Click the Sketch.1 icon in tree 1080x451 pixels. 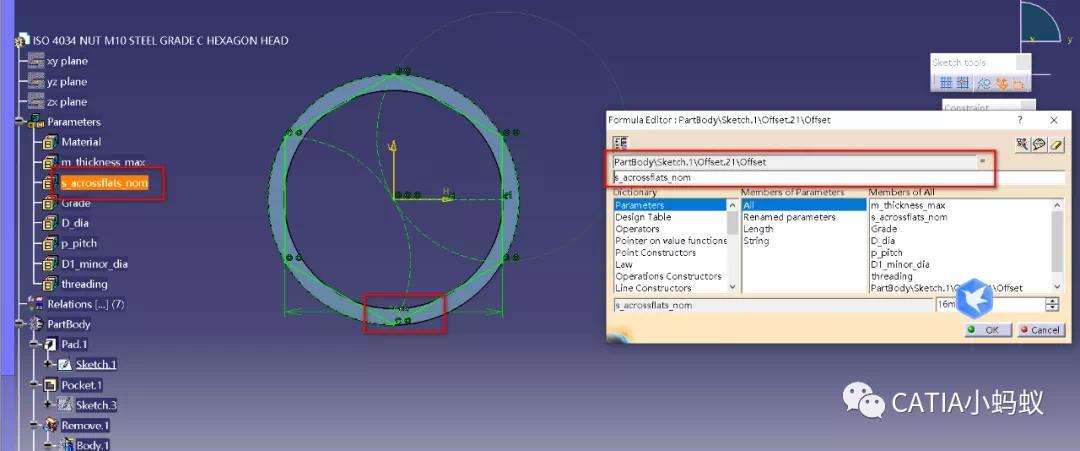[x=65, y=364]
